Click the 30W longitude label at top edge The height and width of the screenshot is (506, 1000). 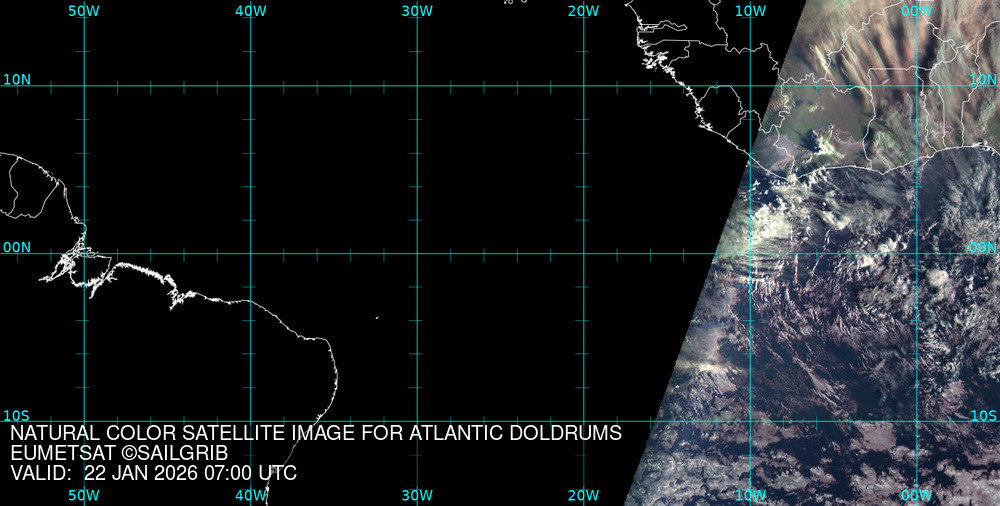coord(417,11)
